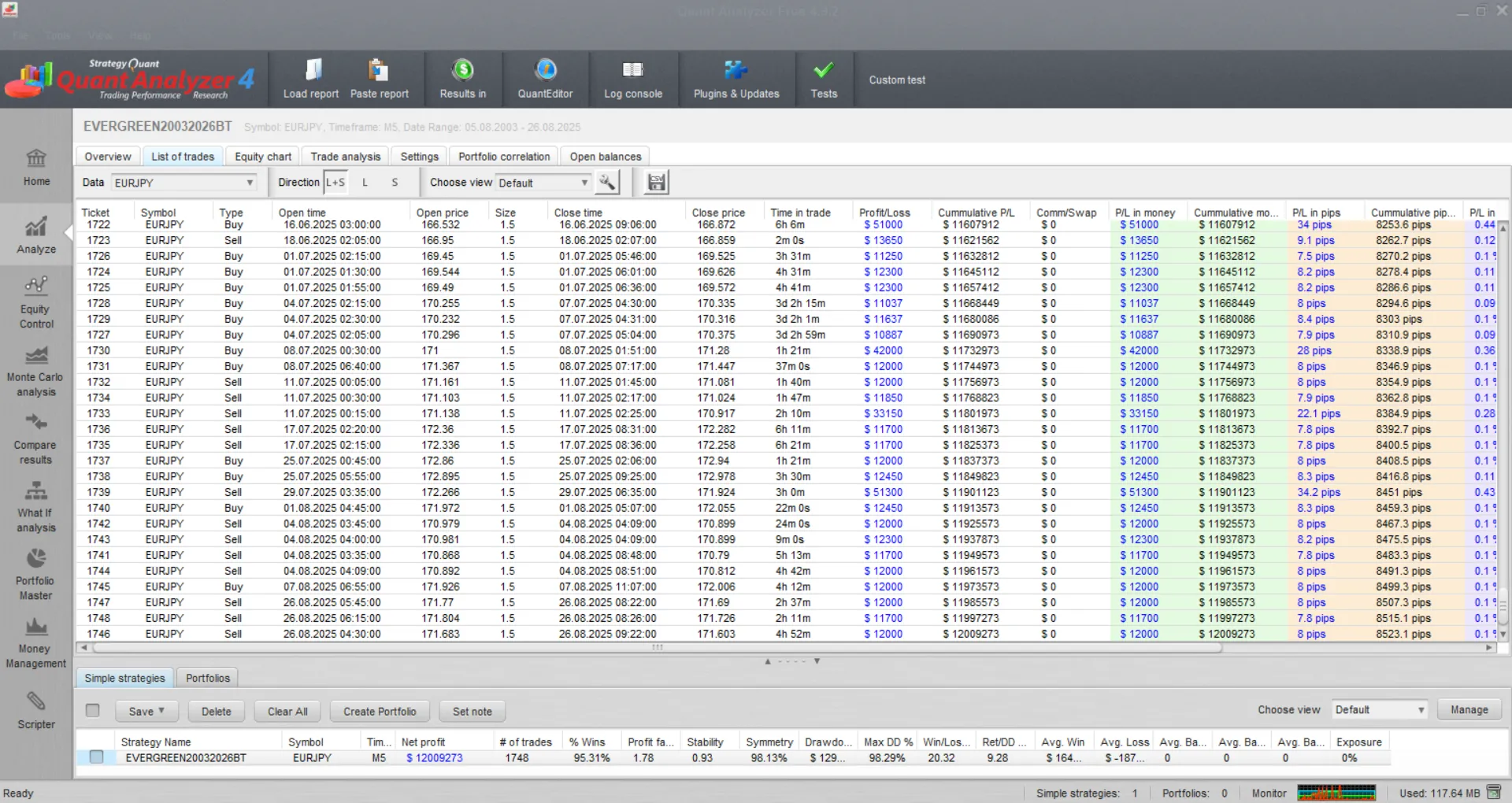The height and width of the screenshot is (803, 1512).
Task: Click the save view floppy disk icon
Action: coord(656,183)
